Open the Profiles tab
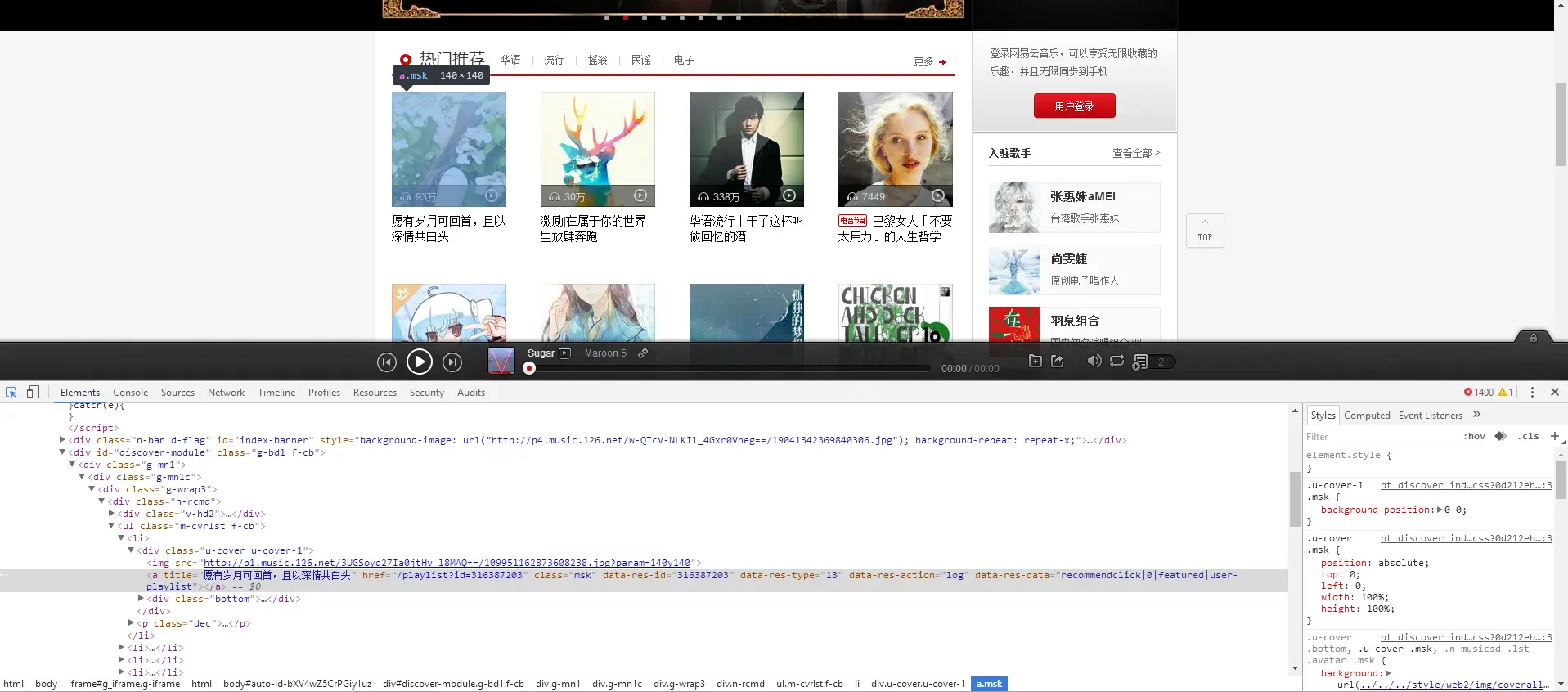The image size is (1568, 692). click(x=324, y=393)
